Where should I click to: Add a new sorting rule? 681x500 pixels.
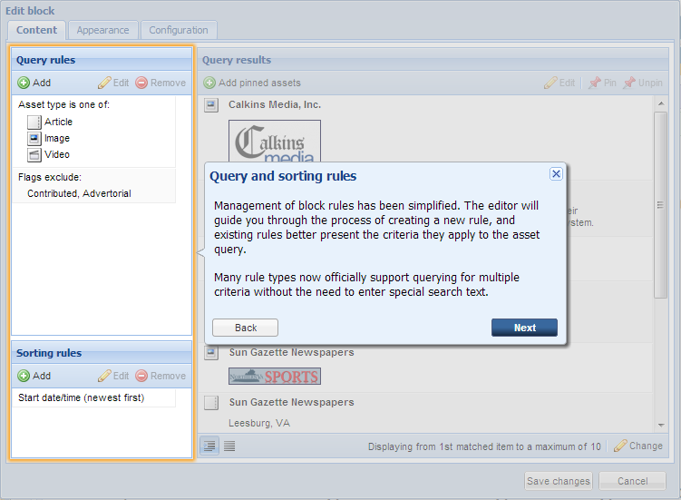coord(34,376)
